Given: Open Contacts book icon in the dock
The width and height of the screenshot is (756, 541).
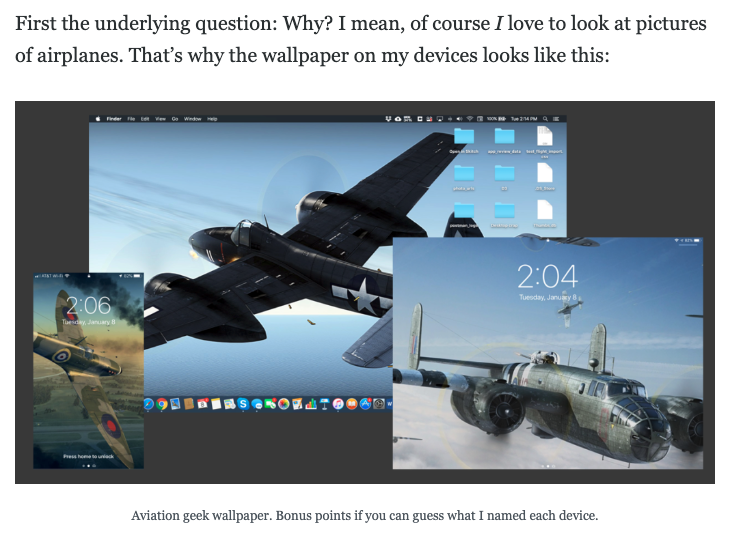Looking at the screenshot, I should tap(189, 404).
